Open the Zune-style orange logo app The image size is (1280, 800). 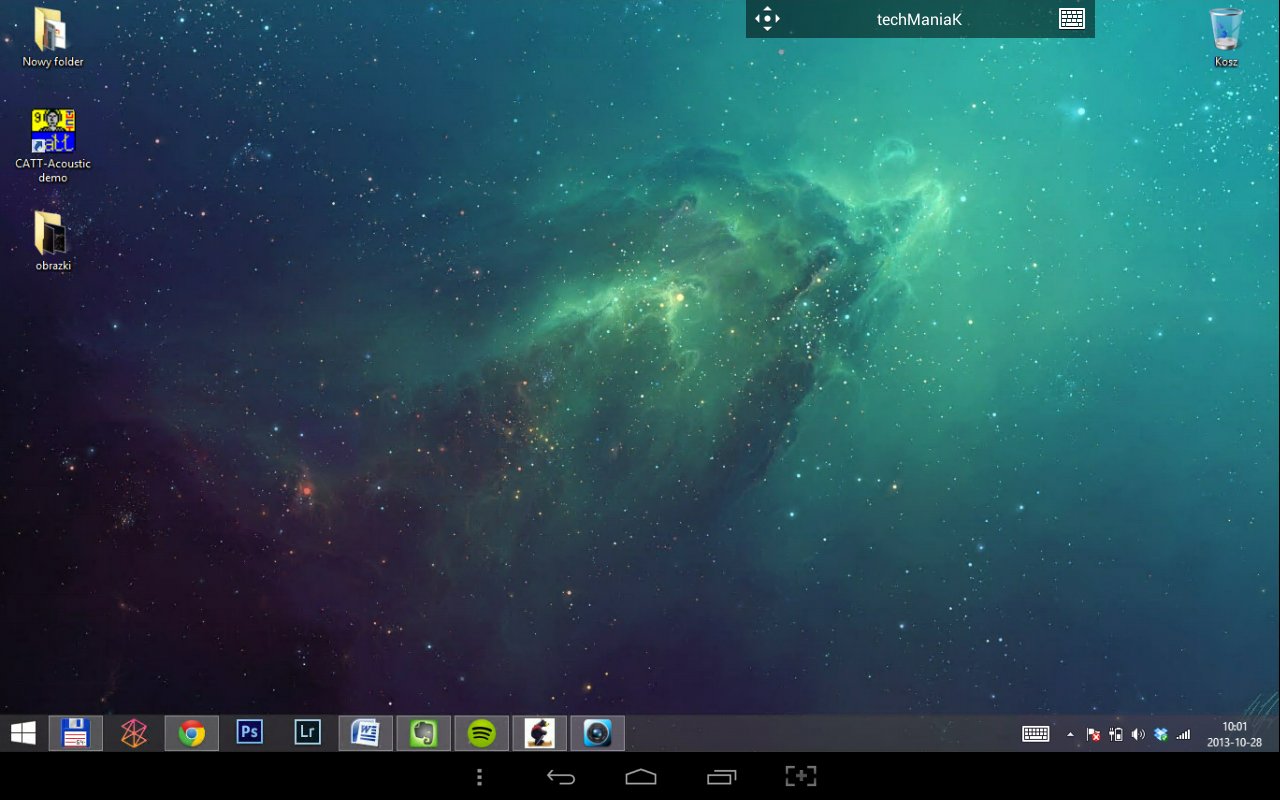click(x=134, y=734)
